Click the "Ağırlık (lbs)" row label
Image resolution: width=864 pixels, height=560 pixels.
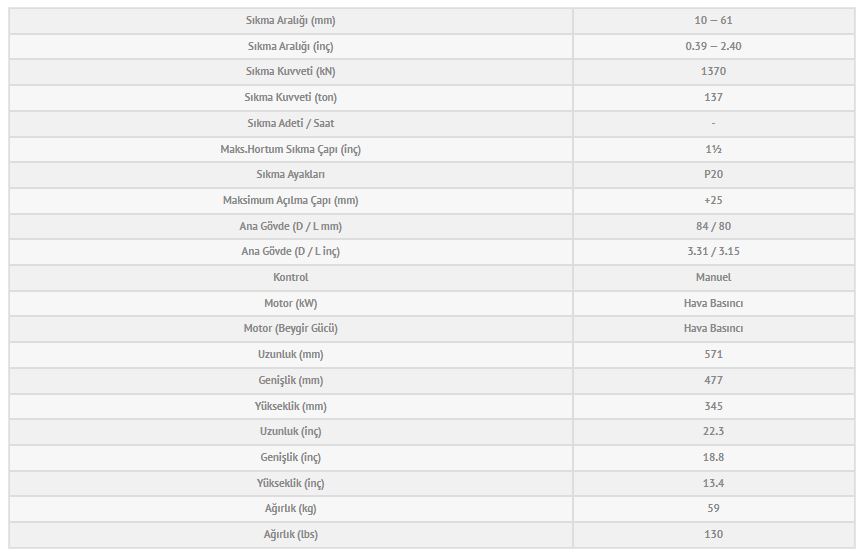(290, 534)
